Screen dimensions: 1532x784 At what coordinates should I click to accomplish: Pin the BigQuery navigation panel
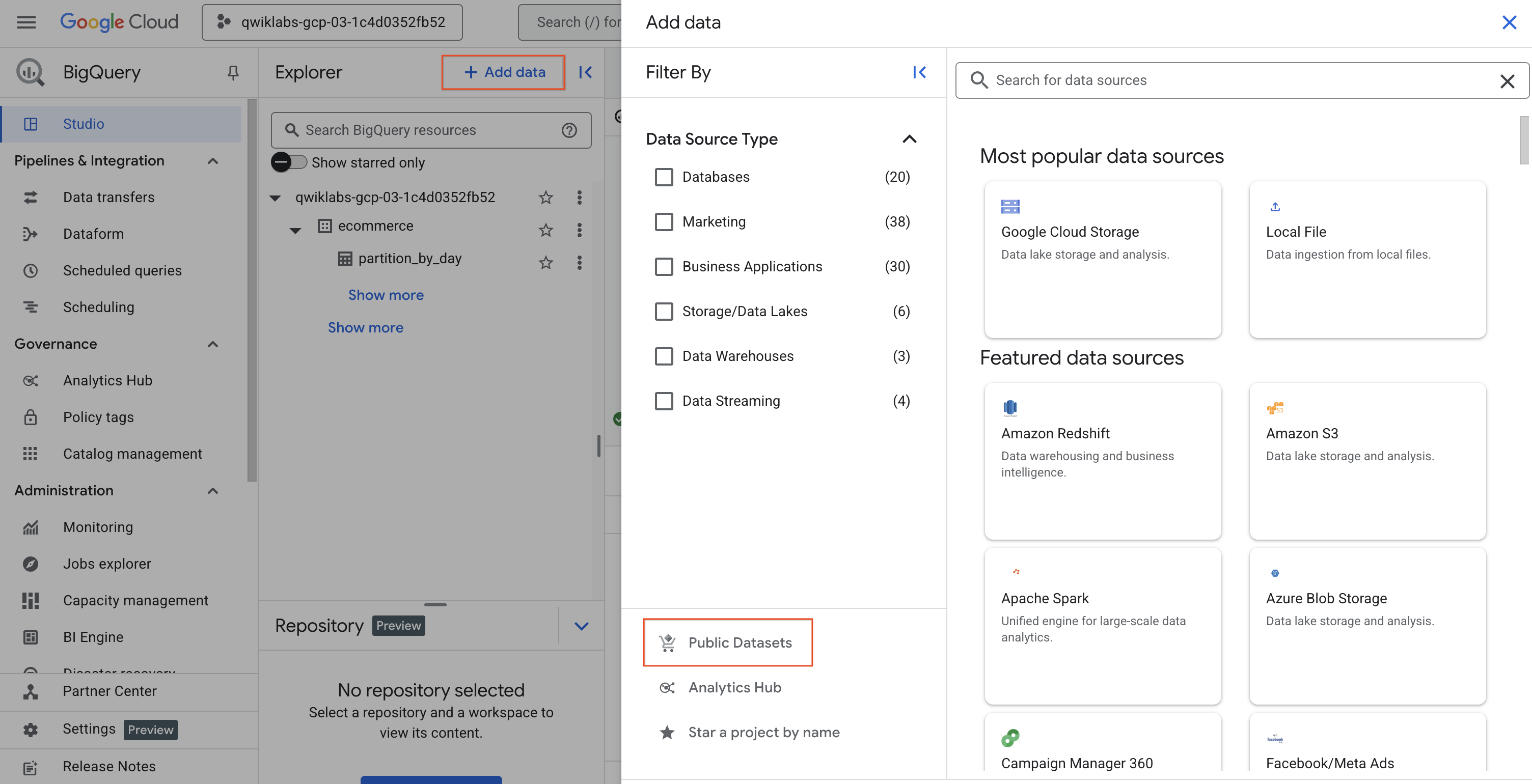click(x=233, y=72)
